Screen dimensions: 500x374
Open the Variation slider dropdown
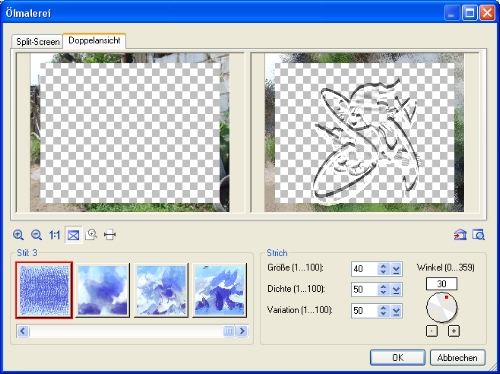(396, 311)
